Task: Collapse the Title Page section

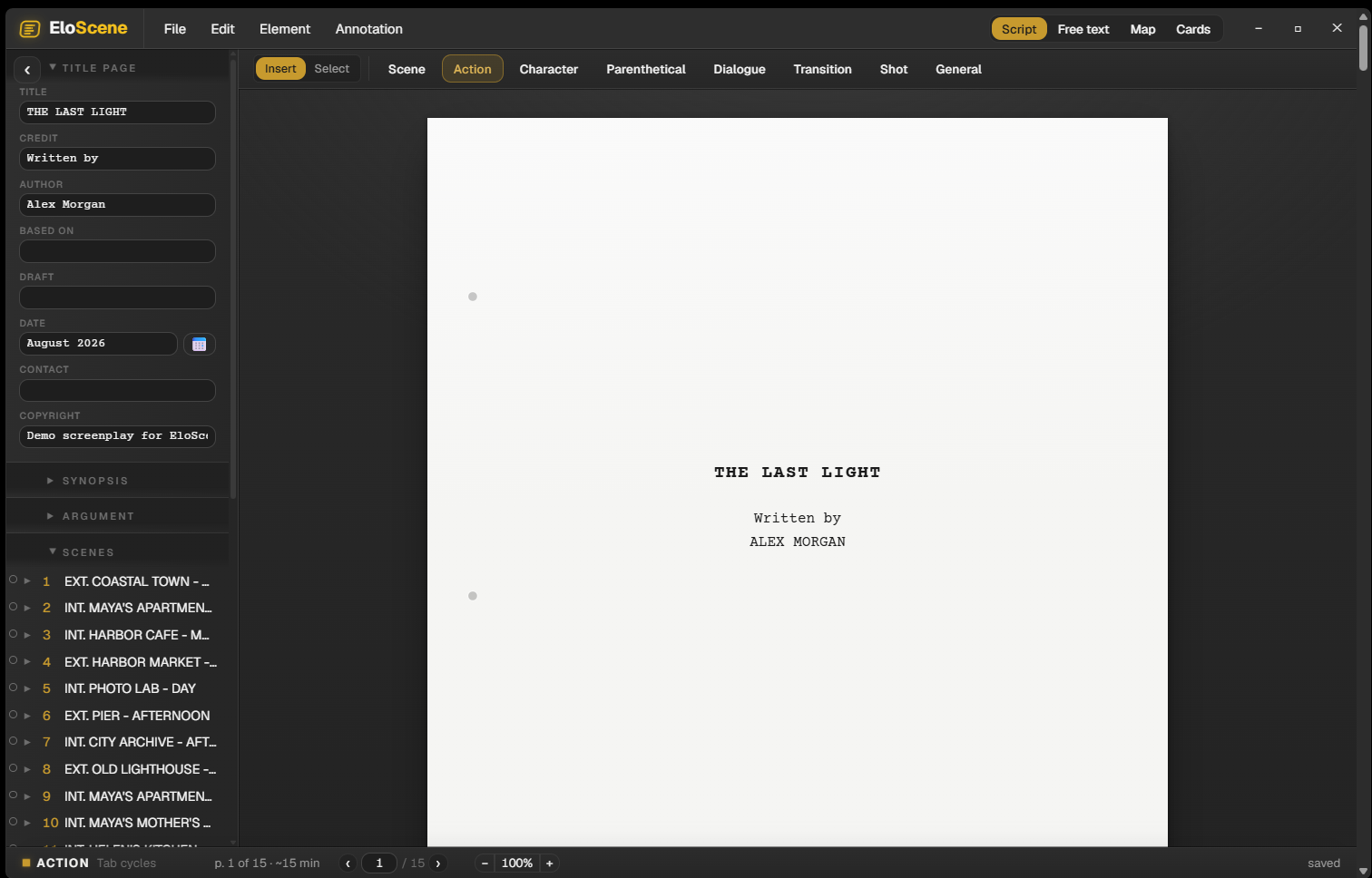Action: pos(53,67)
